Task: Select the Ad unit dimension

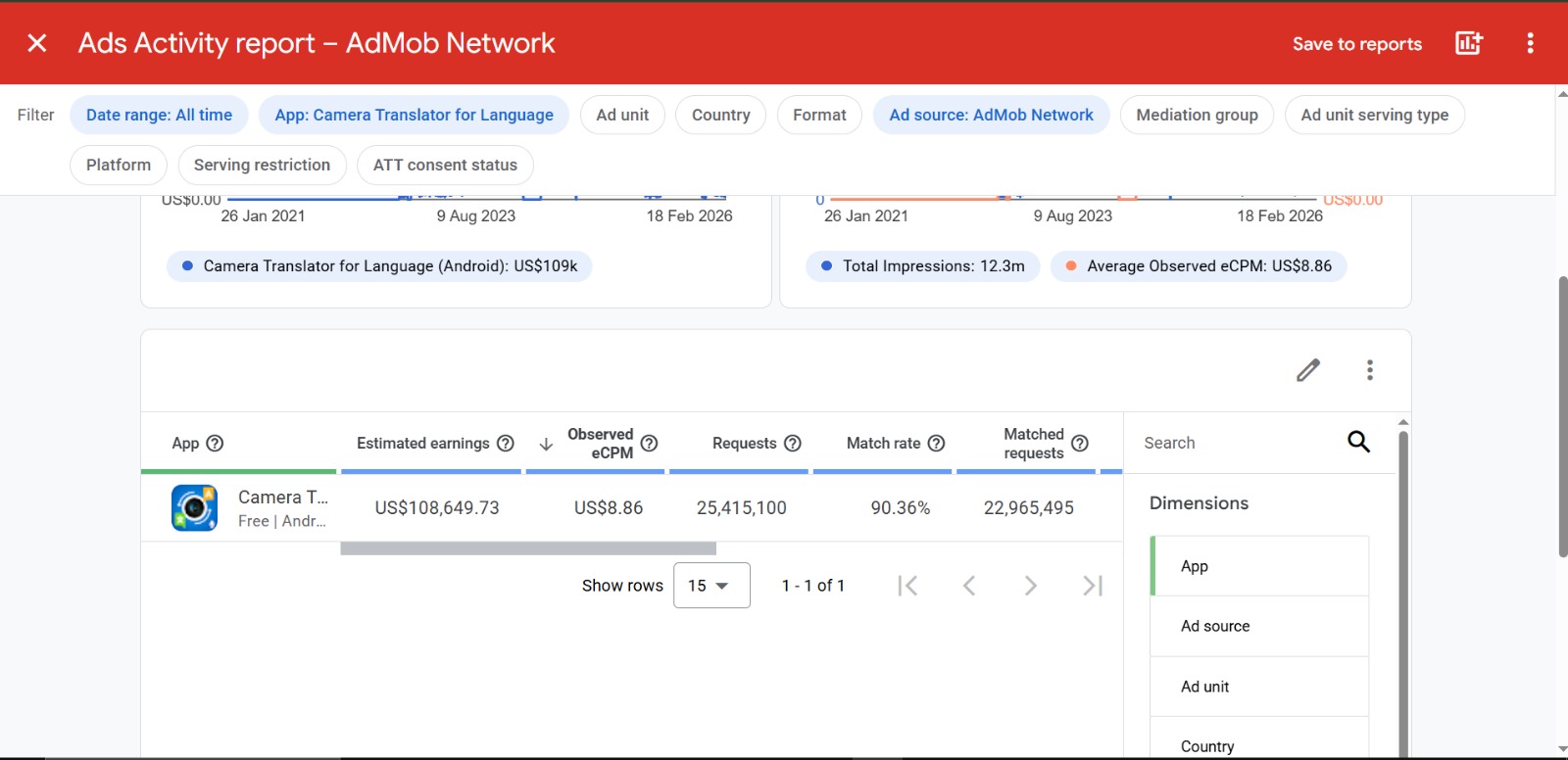Action: pos(1259,687)
